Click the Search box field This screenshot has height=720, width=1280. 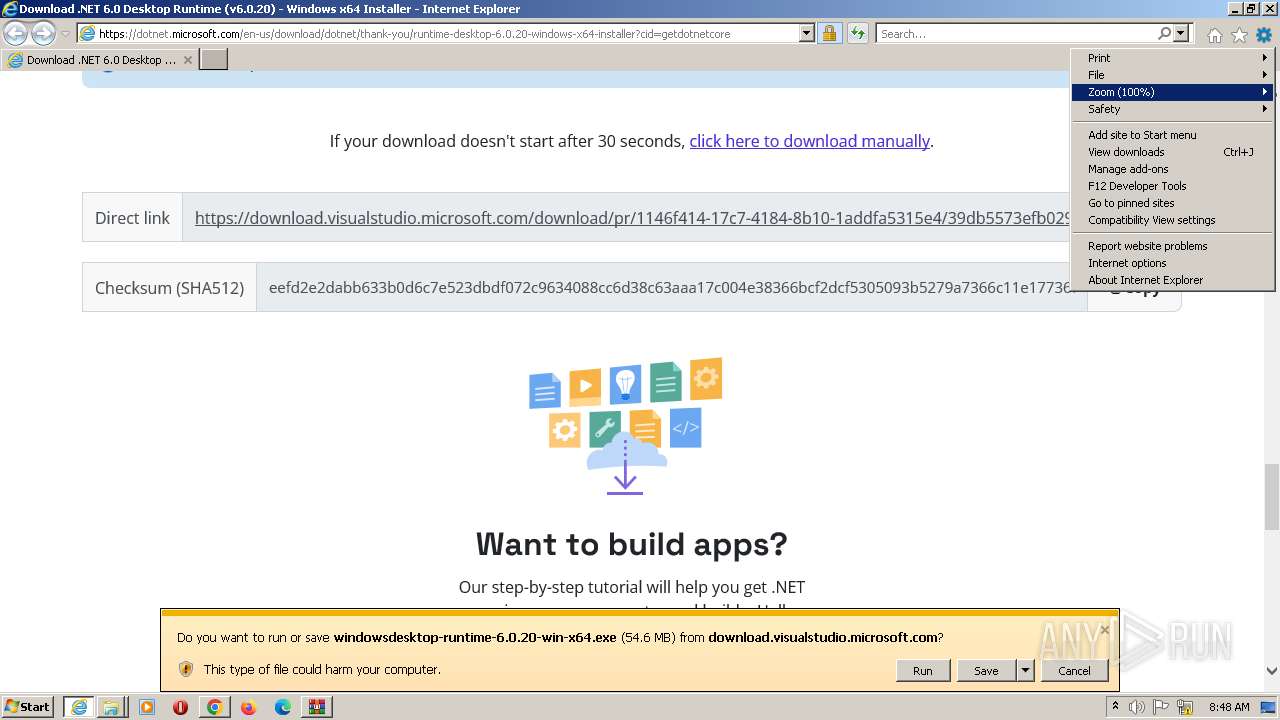[1017, 33]
